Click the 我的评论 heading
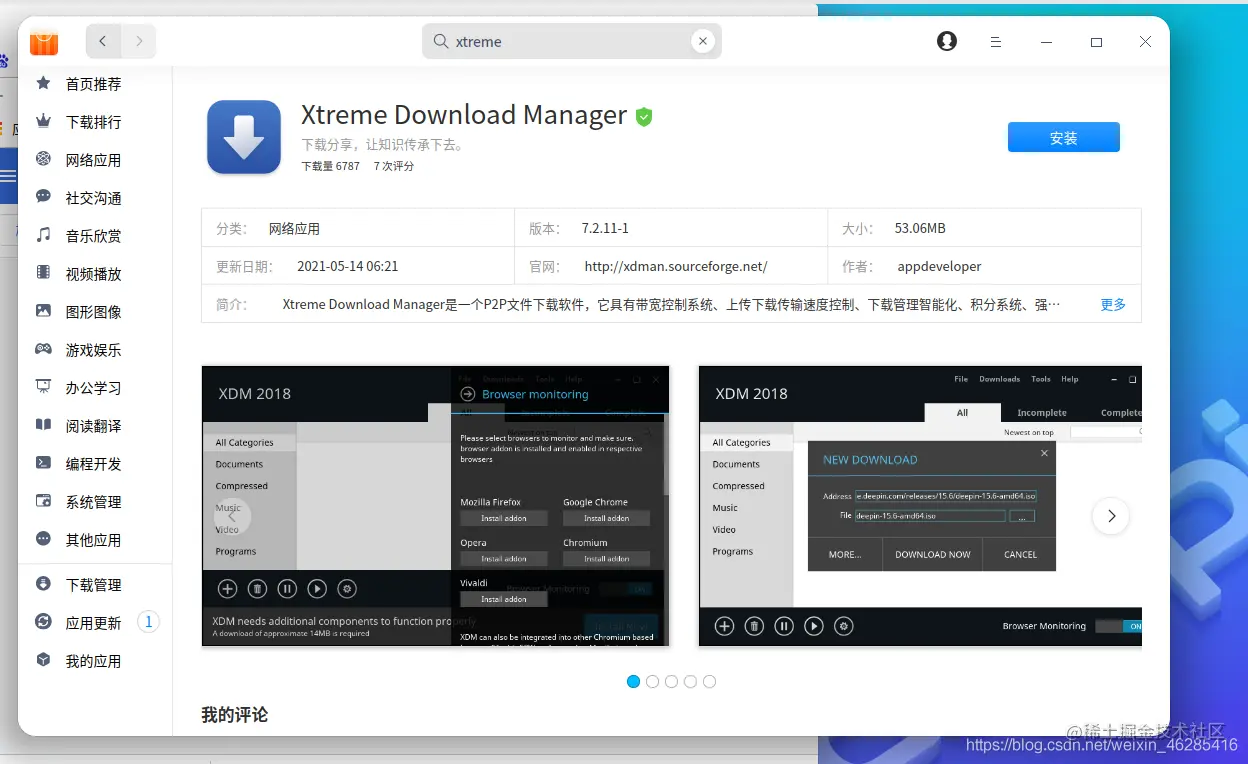Screen dimensions: 1248x764 [x=235, y=714]
